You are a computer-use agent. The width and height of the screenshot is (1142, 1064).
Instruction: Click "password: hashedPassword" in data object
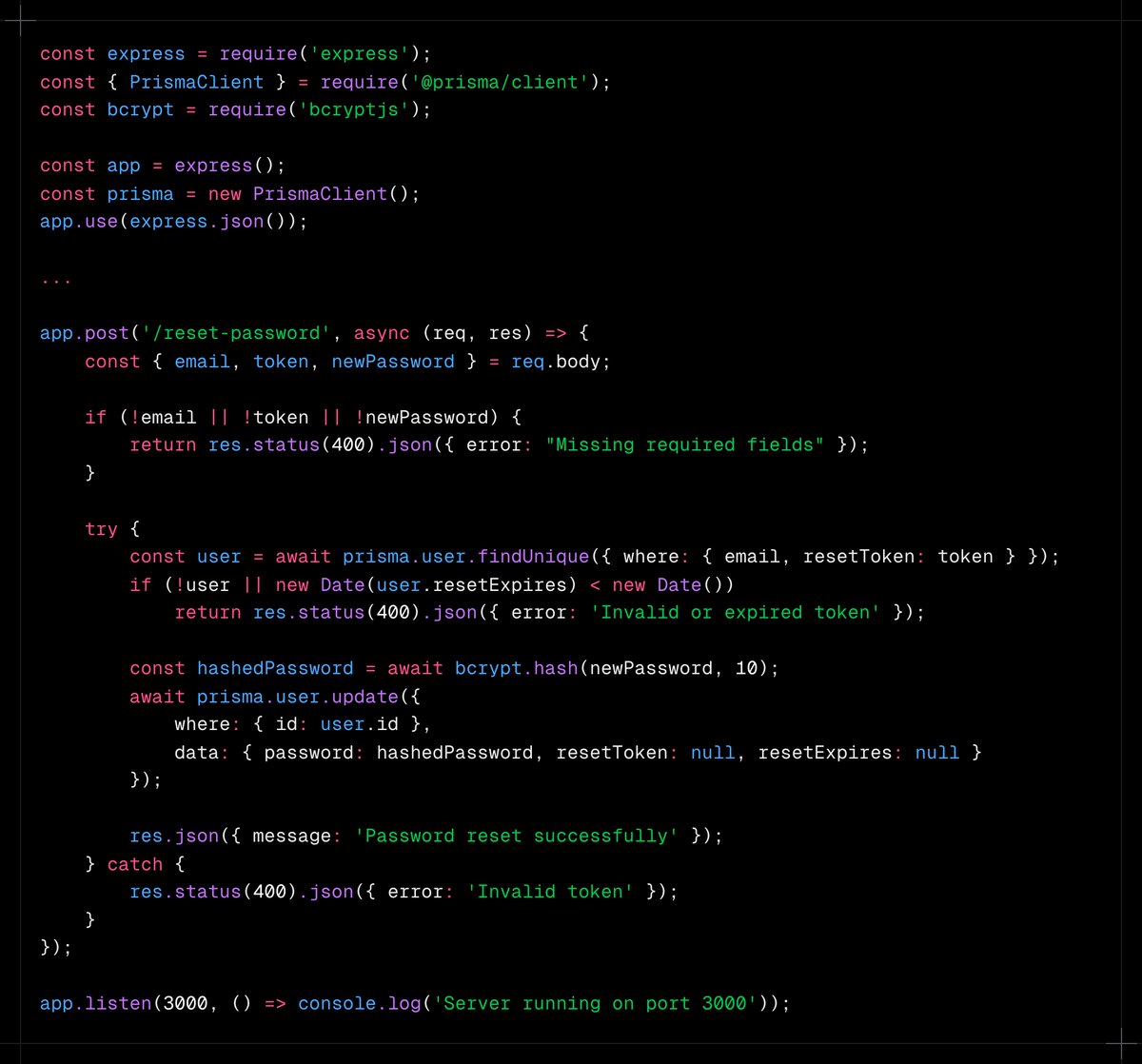click(x=398, y=752)
